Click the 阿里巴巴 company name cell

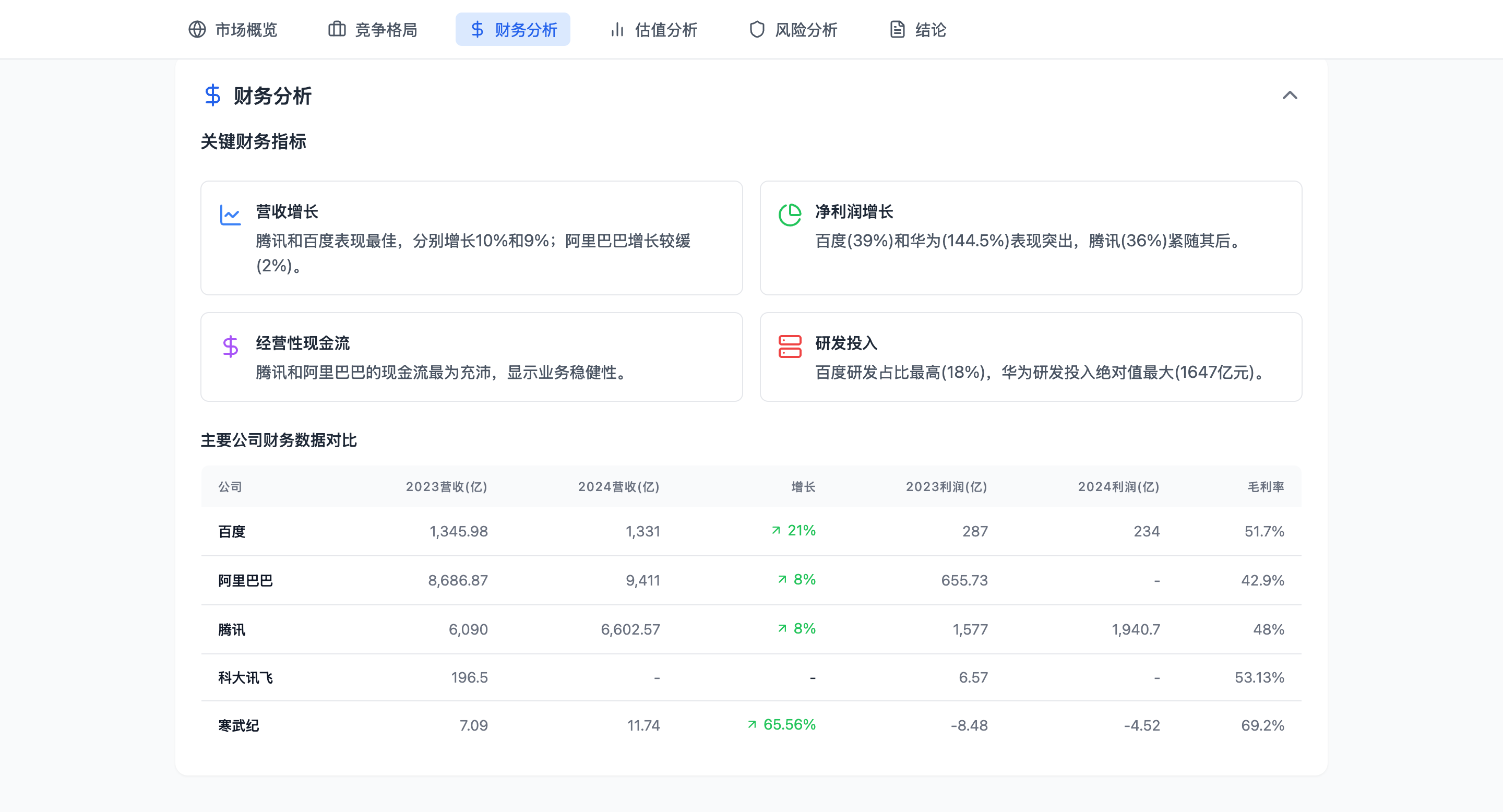coord(245,580)
